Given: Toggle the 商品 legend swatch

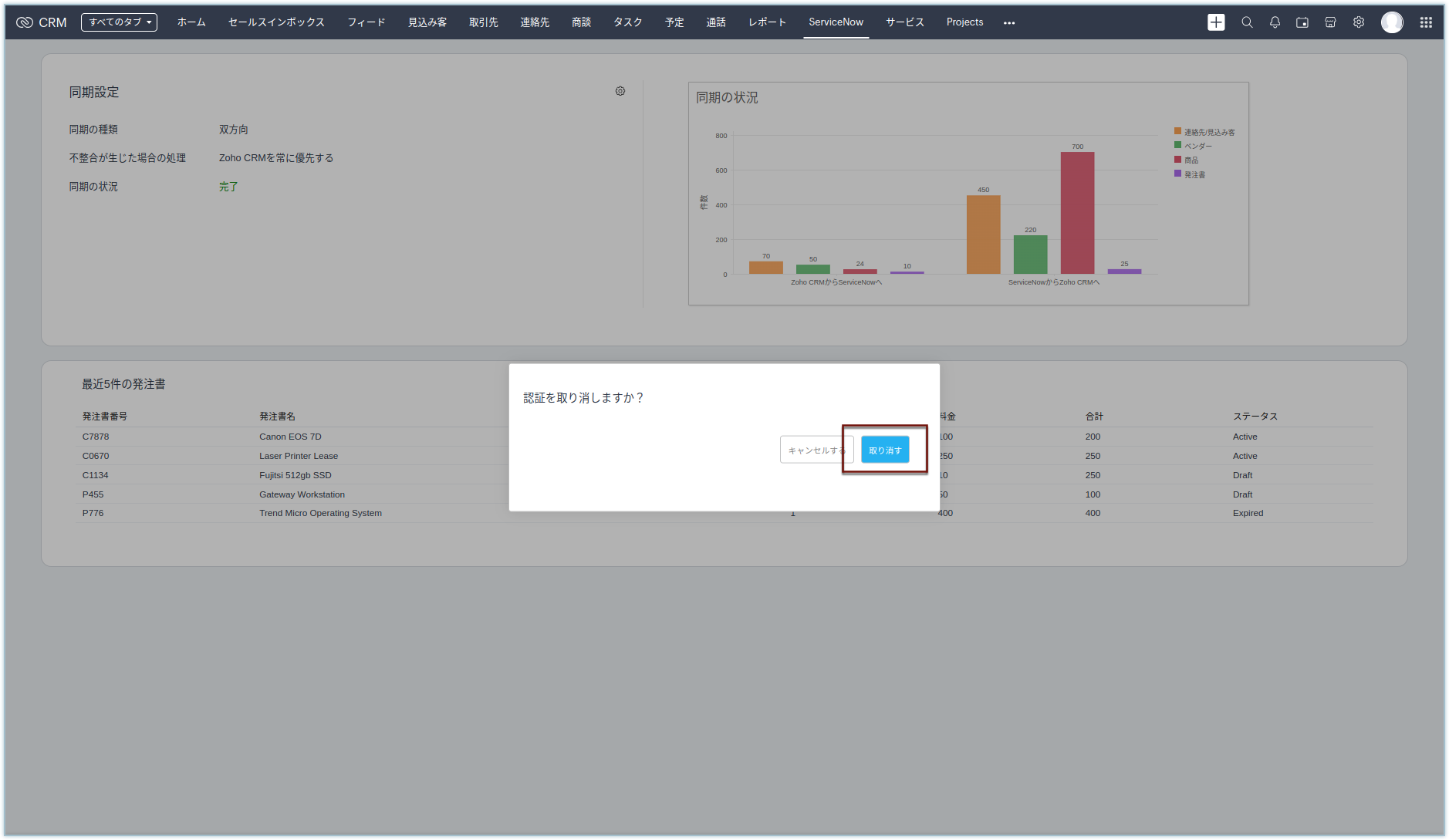Looking at the screenshot, I should click(1177, 160).
